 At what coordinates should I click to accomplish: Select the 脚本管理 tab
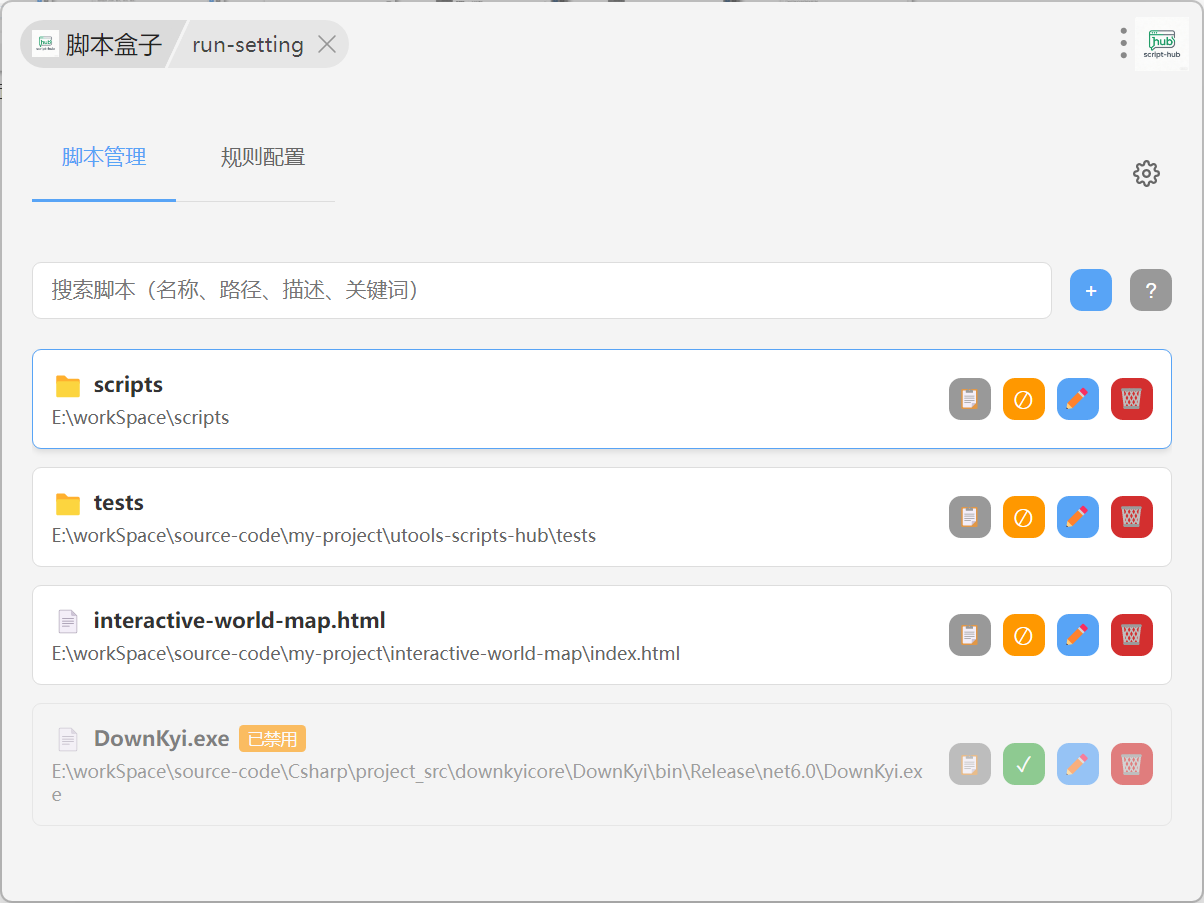pyautogui.click(x=104, y=157)
